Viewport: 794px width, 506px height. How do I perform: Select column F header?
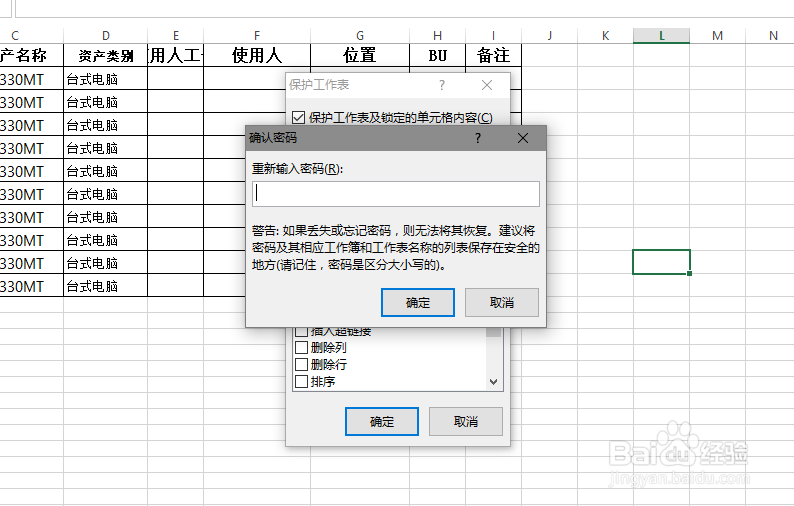pos(257,35)
